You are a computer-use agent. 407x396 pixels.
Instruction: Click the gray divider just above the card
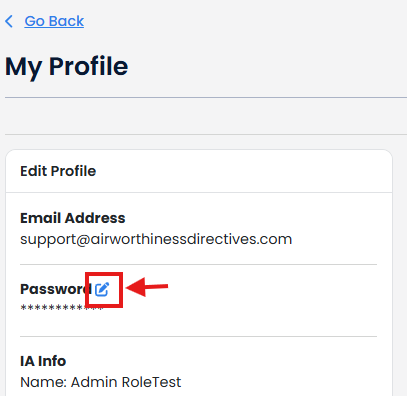[x=206, y=134]
